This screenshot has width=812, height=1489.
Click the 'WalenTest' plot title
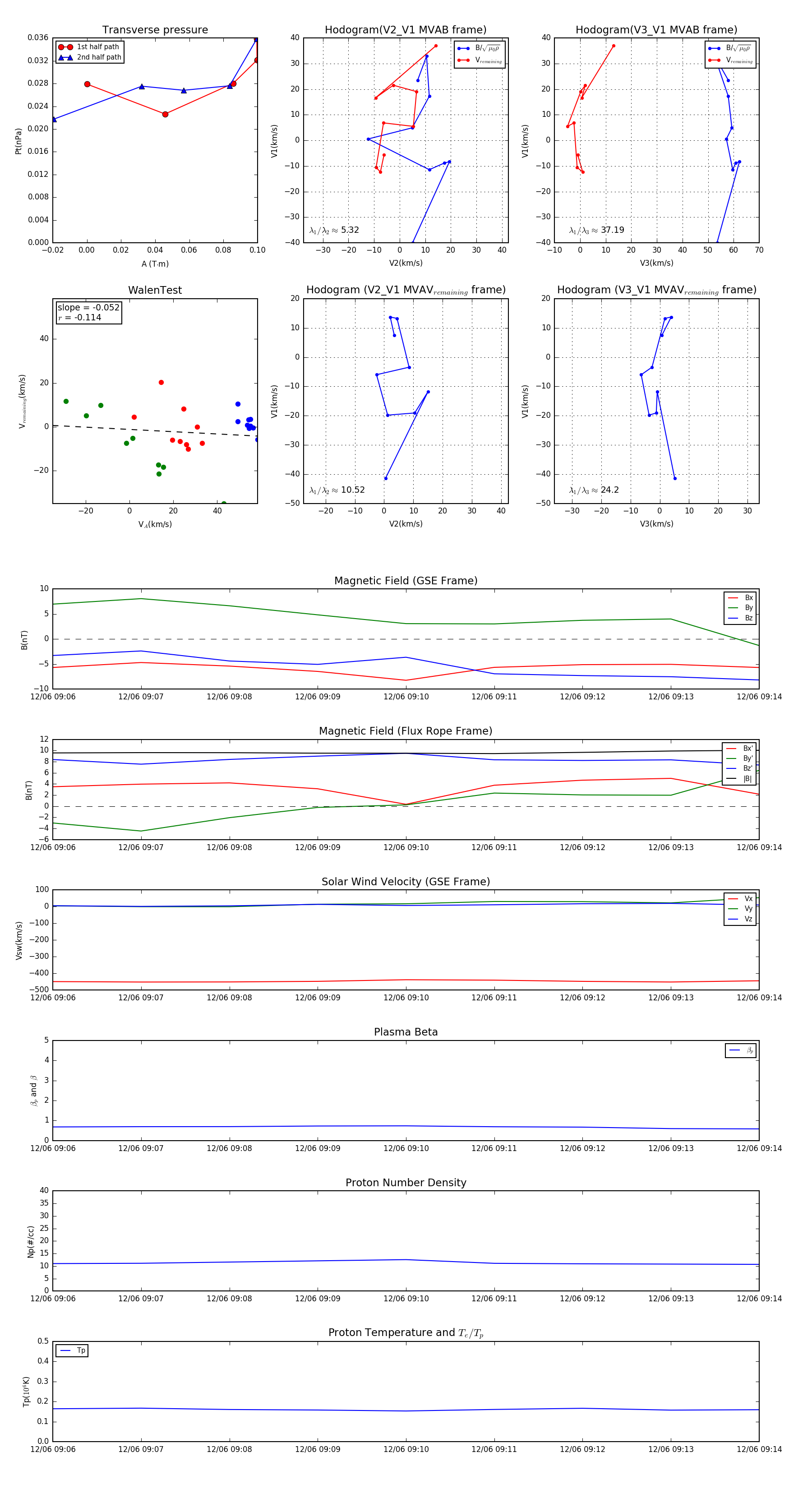tap(155, 290)
